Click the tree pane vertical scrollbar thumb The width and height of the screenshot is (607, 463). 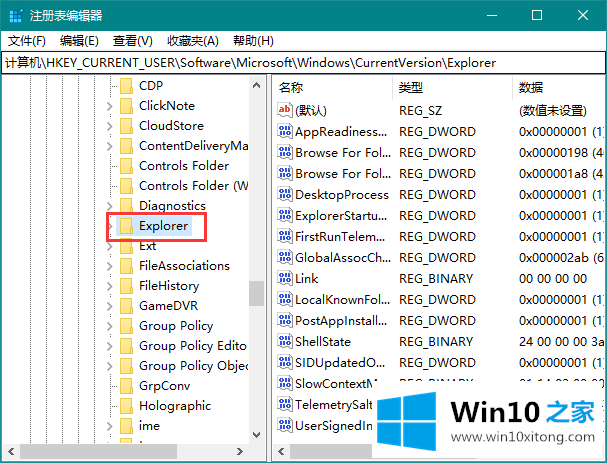click(256, 293)
